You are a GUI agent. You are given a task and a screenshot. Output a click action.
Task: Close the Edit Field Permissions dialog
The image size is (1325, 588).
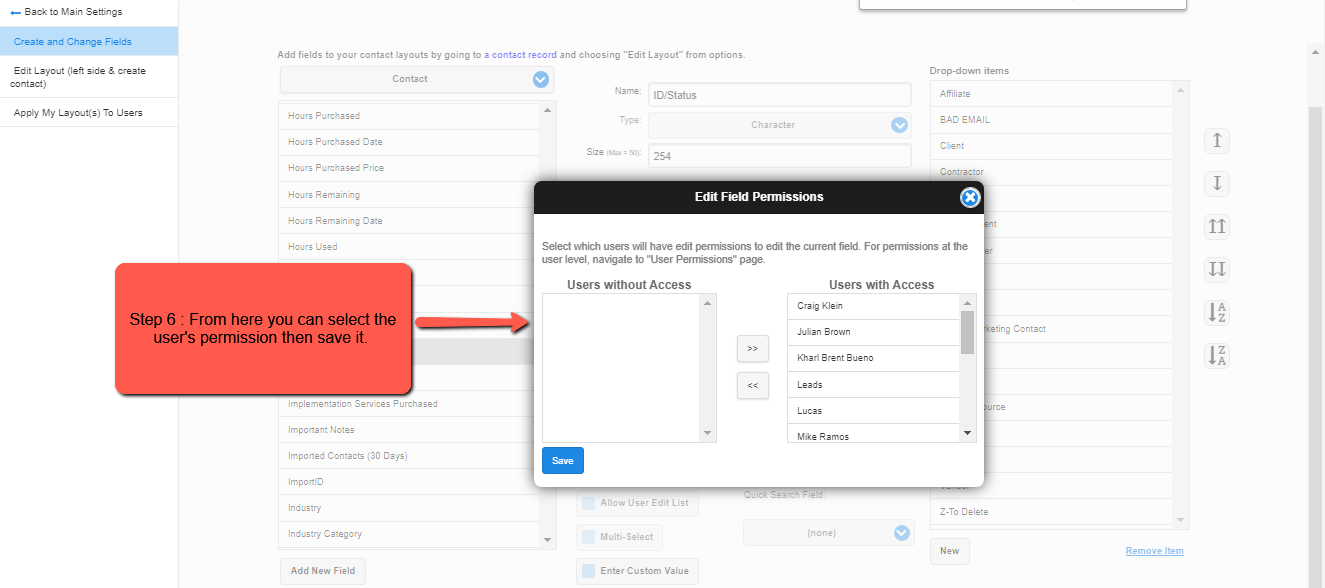[969, 197]
